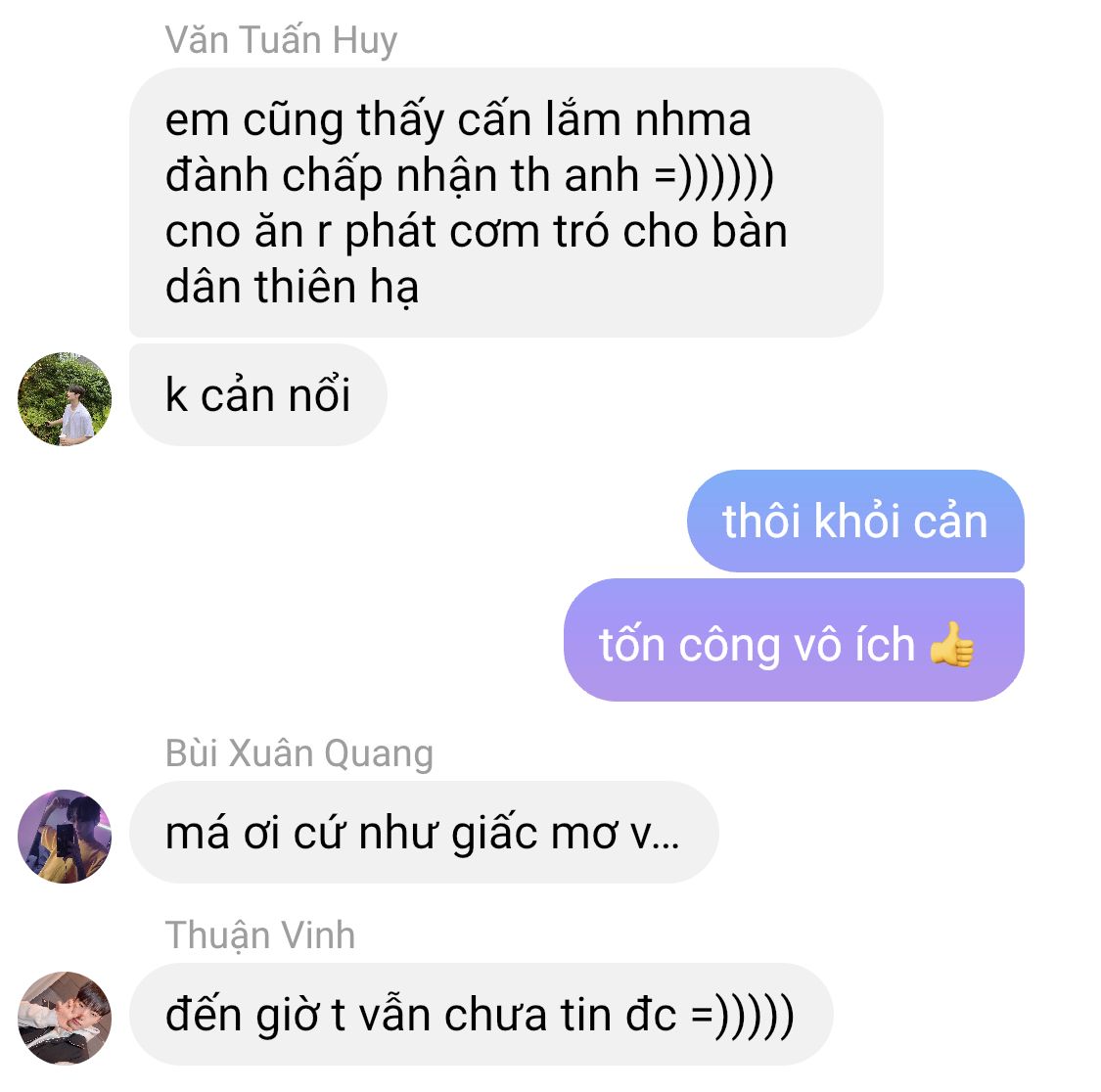Open Văn Tuấn Huy's garden profile picture

(65, 398)
